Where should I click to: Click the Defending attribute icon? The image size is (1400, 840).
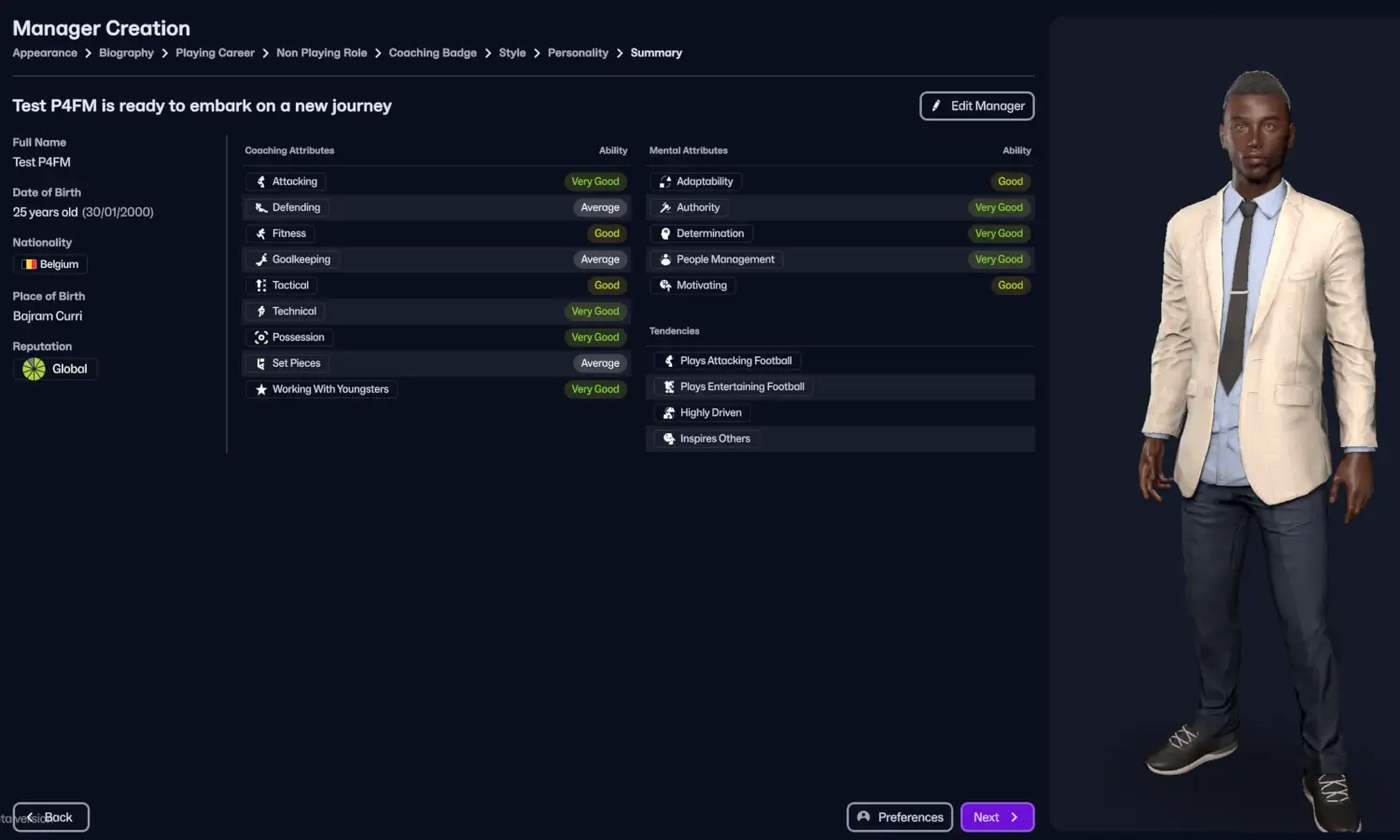coord(261,208)
